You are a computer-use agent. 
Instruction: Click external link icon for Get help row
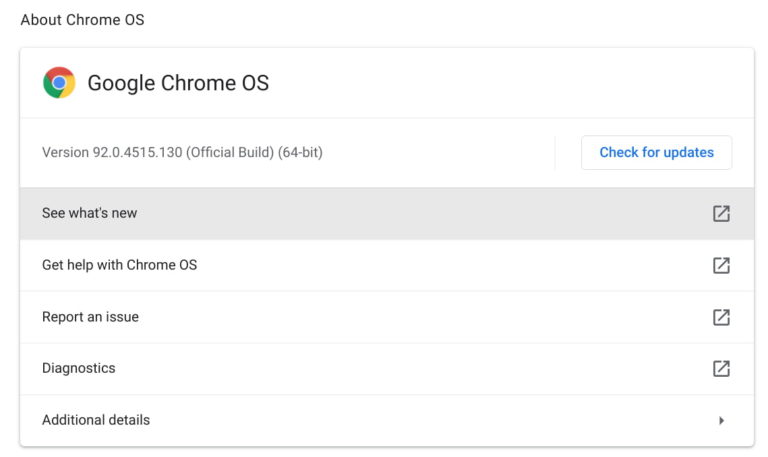pos(721,265)
